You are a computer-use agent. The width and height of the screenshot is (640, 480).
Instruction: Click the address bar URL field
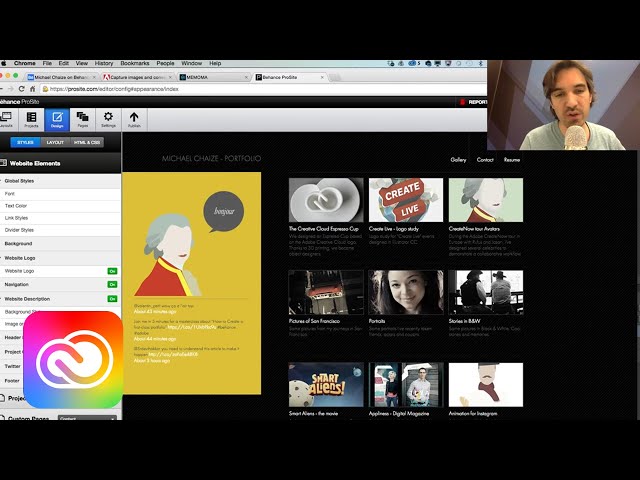coord(265,89)
